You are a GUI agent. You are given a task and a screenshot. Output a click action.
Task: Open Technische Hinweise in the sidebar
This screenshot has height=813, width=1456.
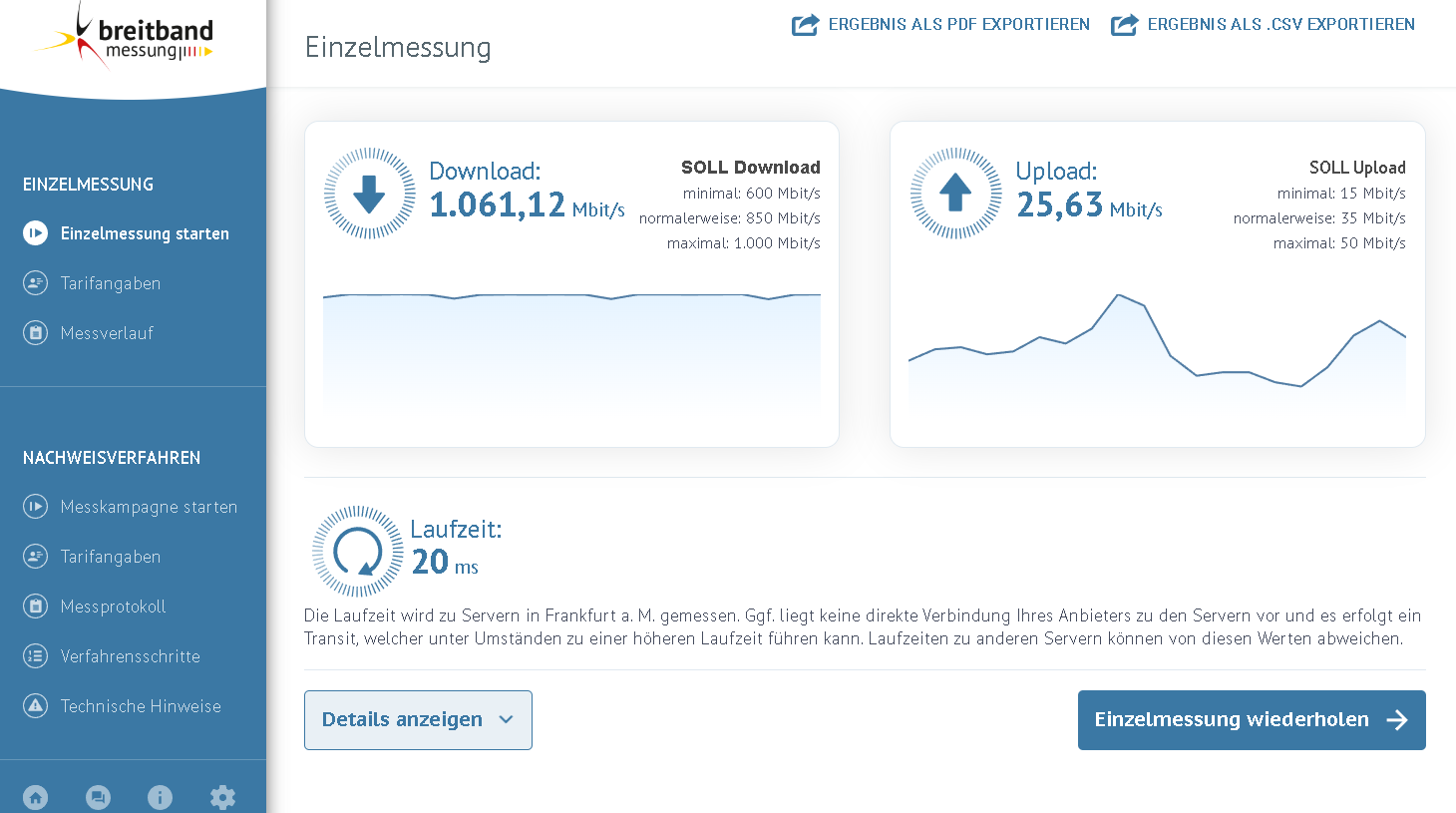pyautogui.click(x=122, y=706)
